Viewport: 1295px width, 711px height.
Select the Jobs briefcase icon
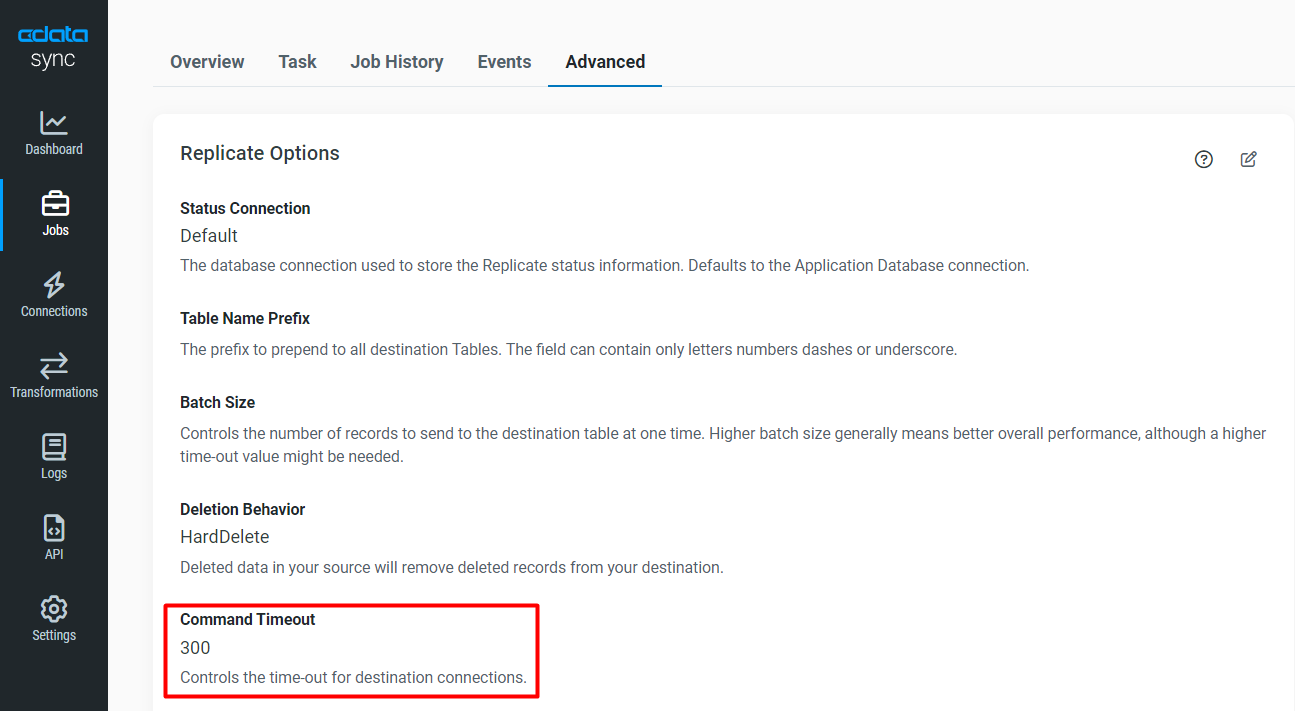click(x=55, y=204)
